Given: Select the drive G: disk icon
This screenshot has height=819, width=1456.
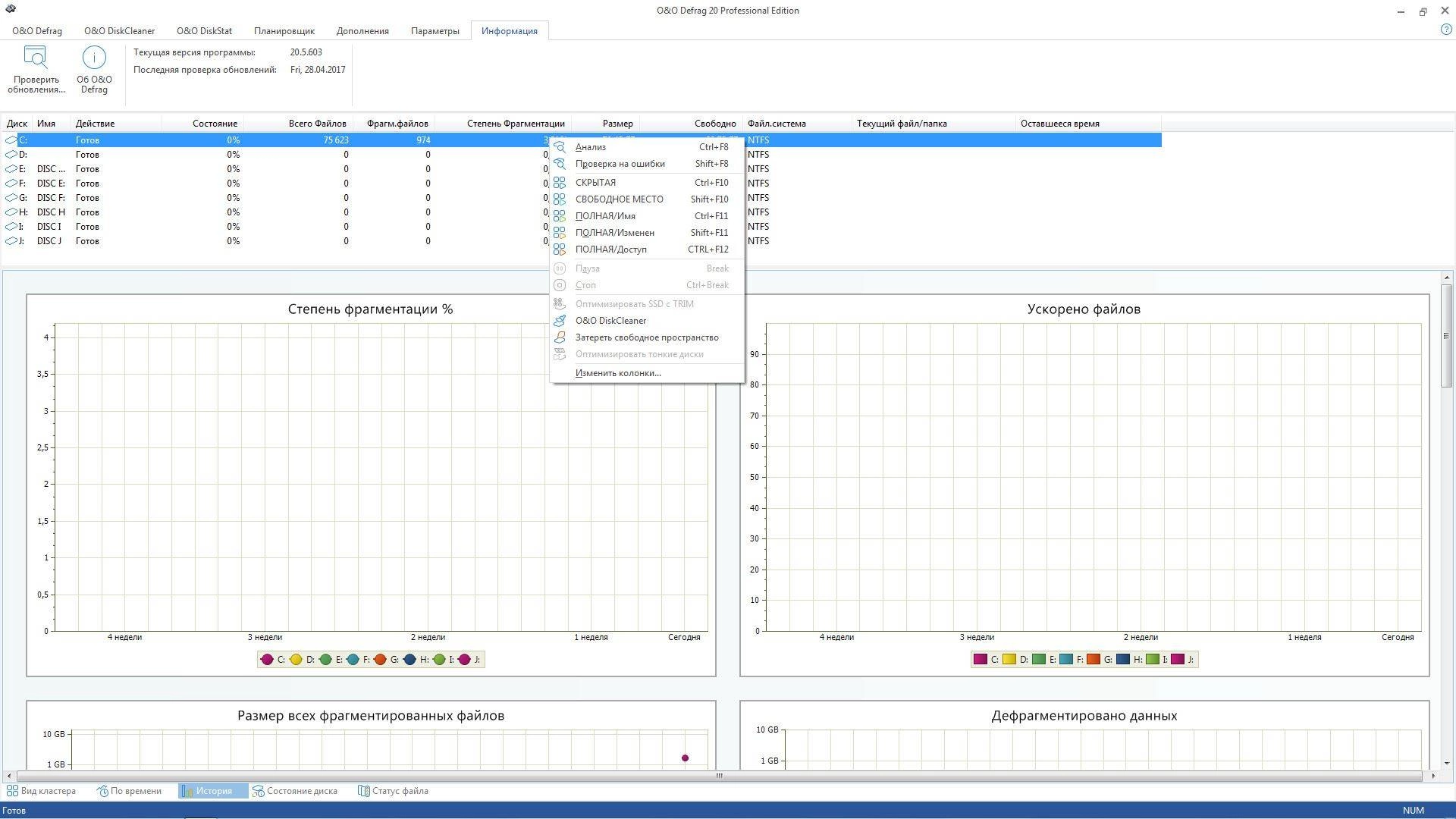Looking at the screenshot, I should click(x=11, y=198).
